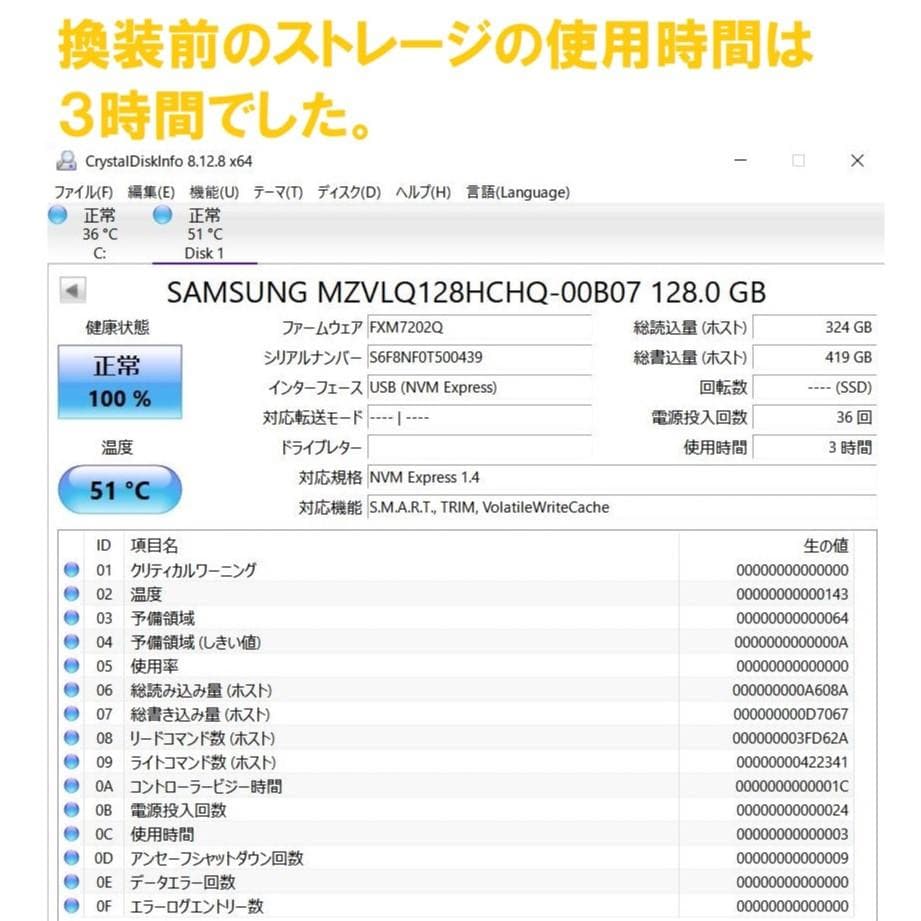Click status orb for 02 温度 row
Viewport: 921px width, 921px height.
tap(72, 594)
